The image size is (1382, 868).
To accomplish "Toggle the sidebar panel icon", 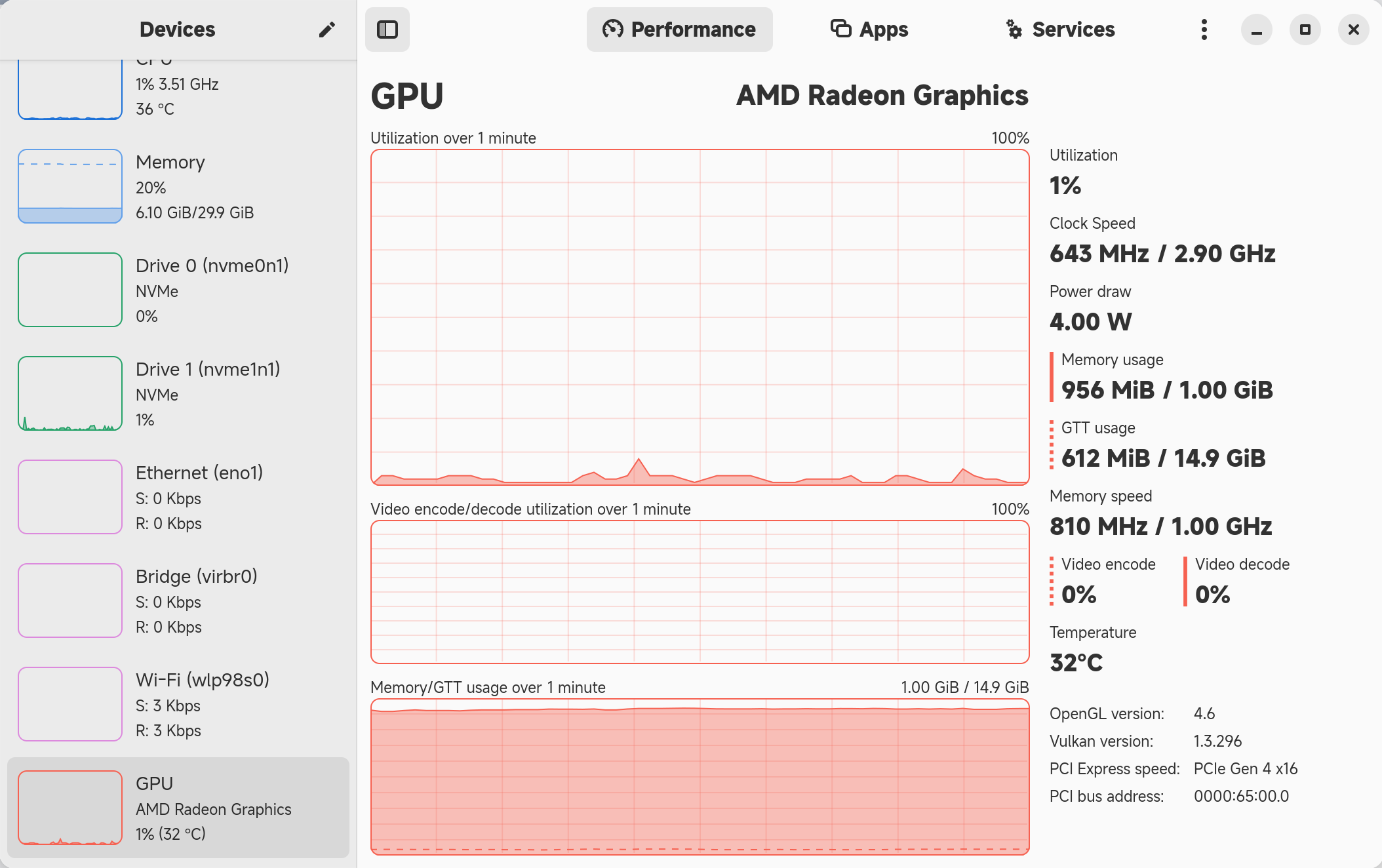I will pyautogui.click(x=387, y=30).
